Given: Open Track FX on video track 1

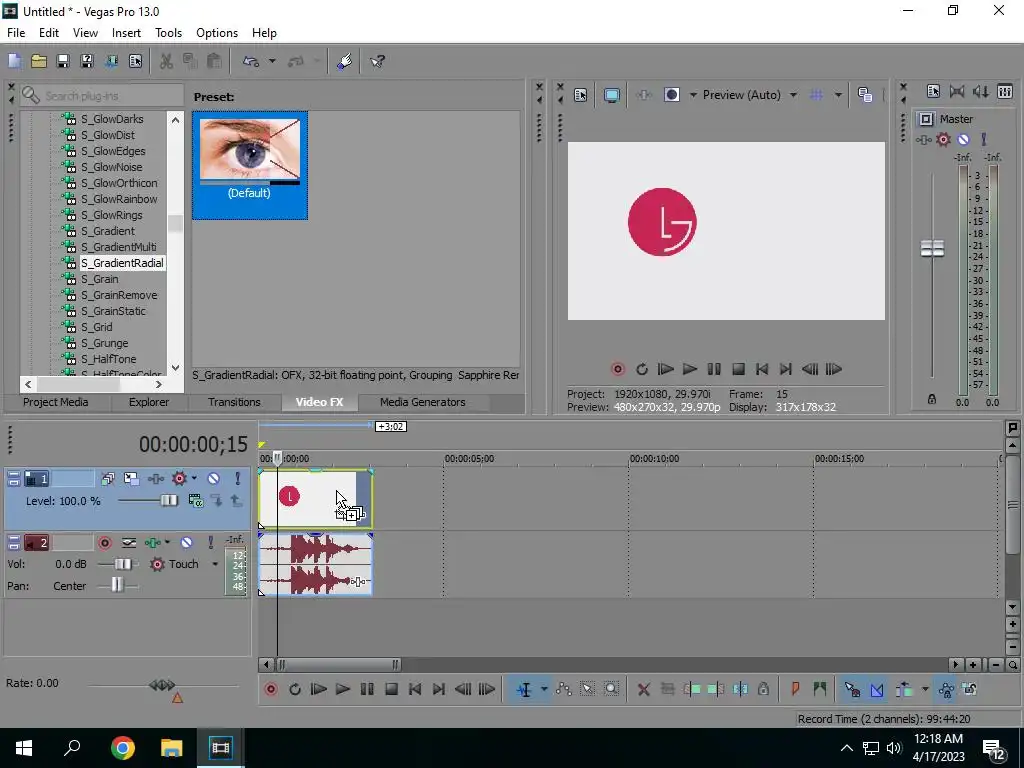Looking at the screenshot, I should point(155,479).
